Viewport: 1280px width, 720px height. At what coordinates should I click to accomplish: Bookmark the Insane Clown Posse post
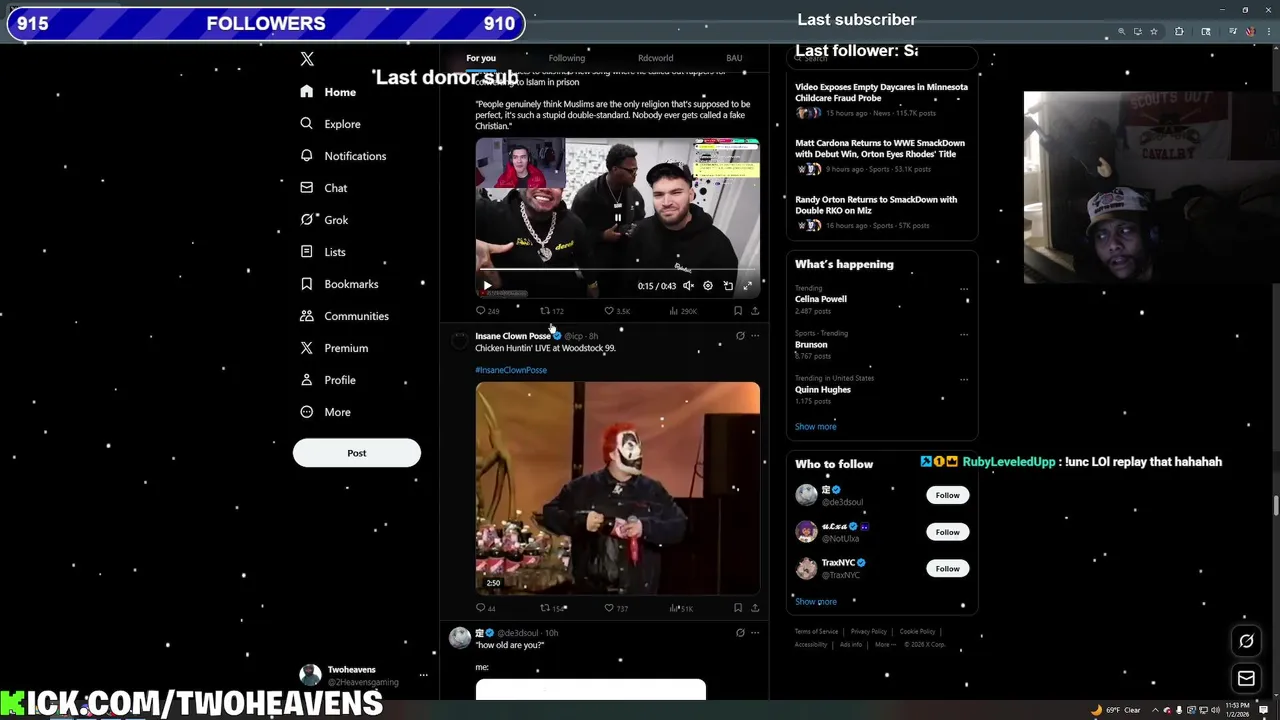point(738,608)
